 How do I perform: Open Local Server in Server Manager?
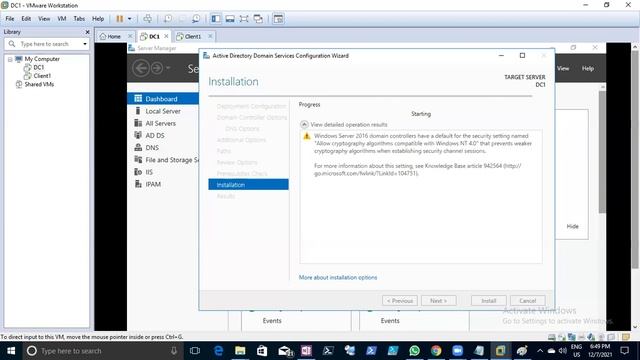(x=163, y=111)
